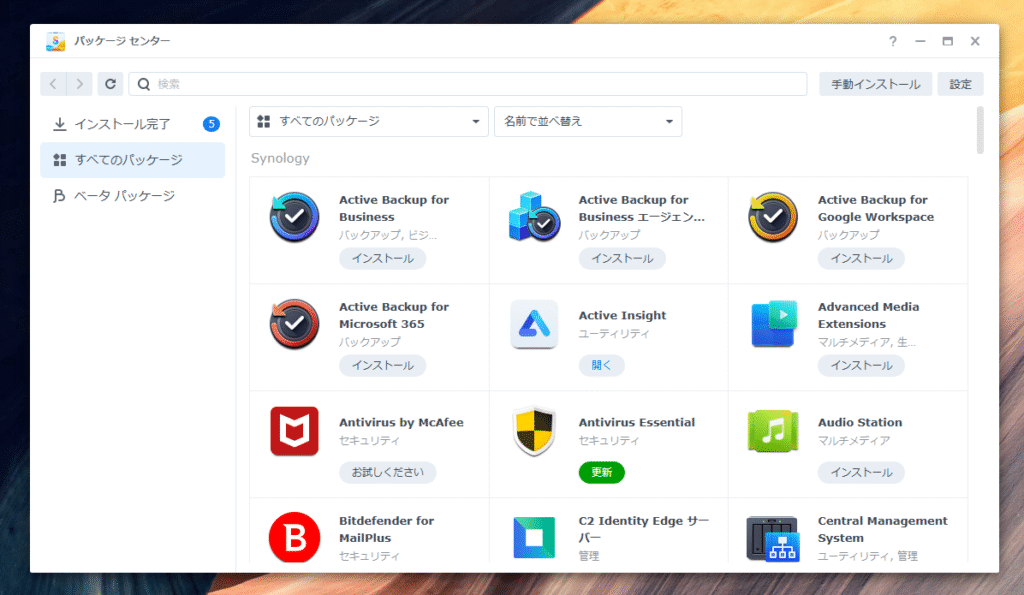This screenshot has height=595, width=1024.
Task: Open the 名前で並べ替え sort dropdown
Action: pyautogui.click(x=588, y=121)
